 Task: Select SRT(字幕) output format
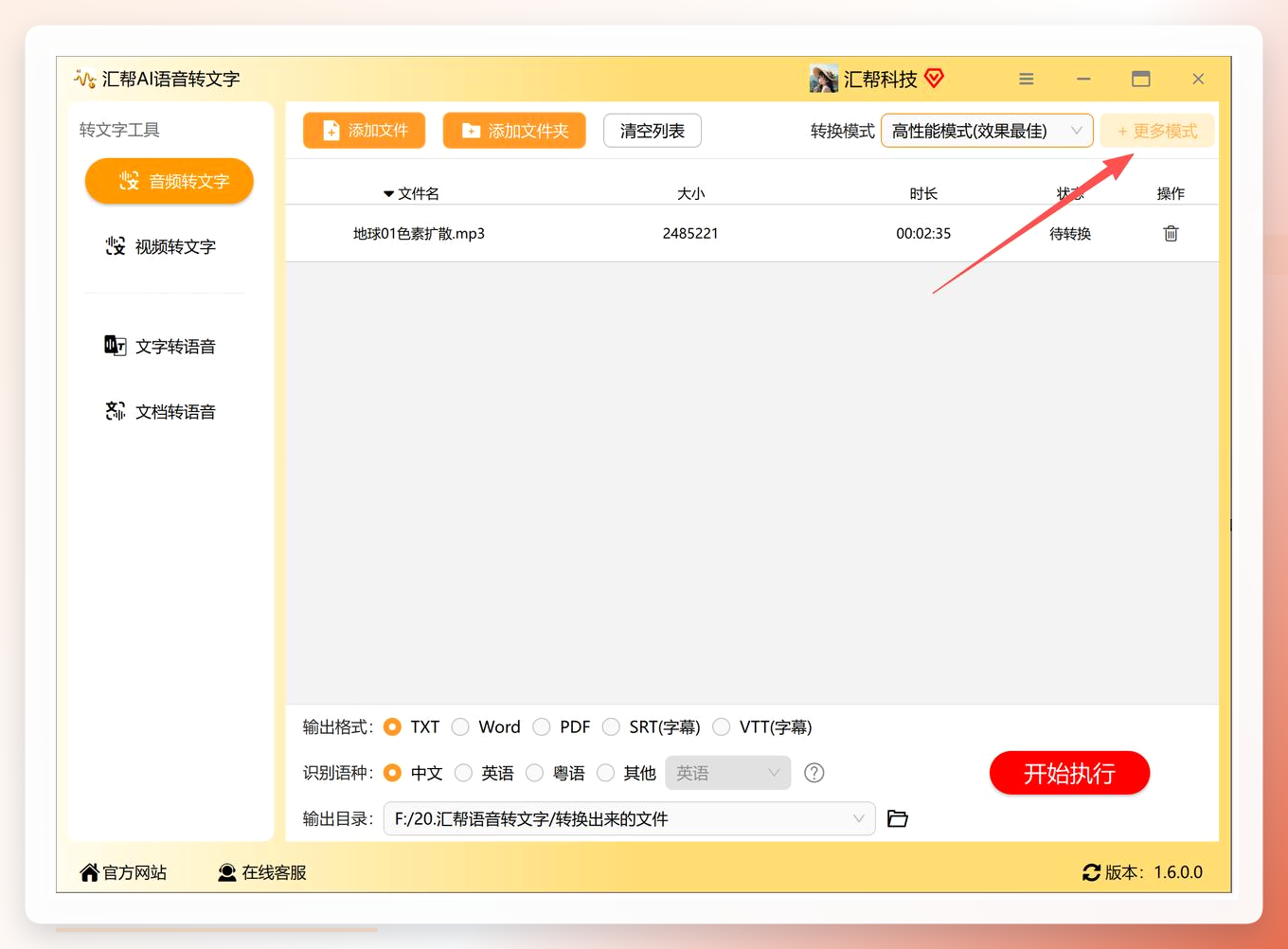tap(611, 726)
